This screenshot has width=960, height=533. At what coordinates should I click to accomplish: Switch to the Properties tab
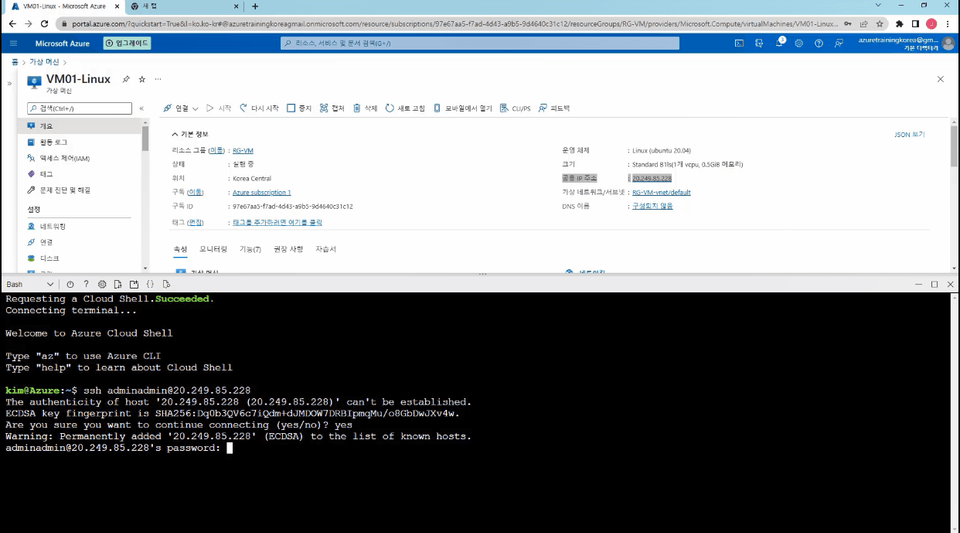pyautogui.click(x=180, y=249)
